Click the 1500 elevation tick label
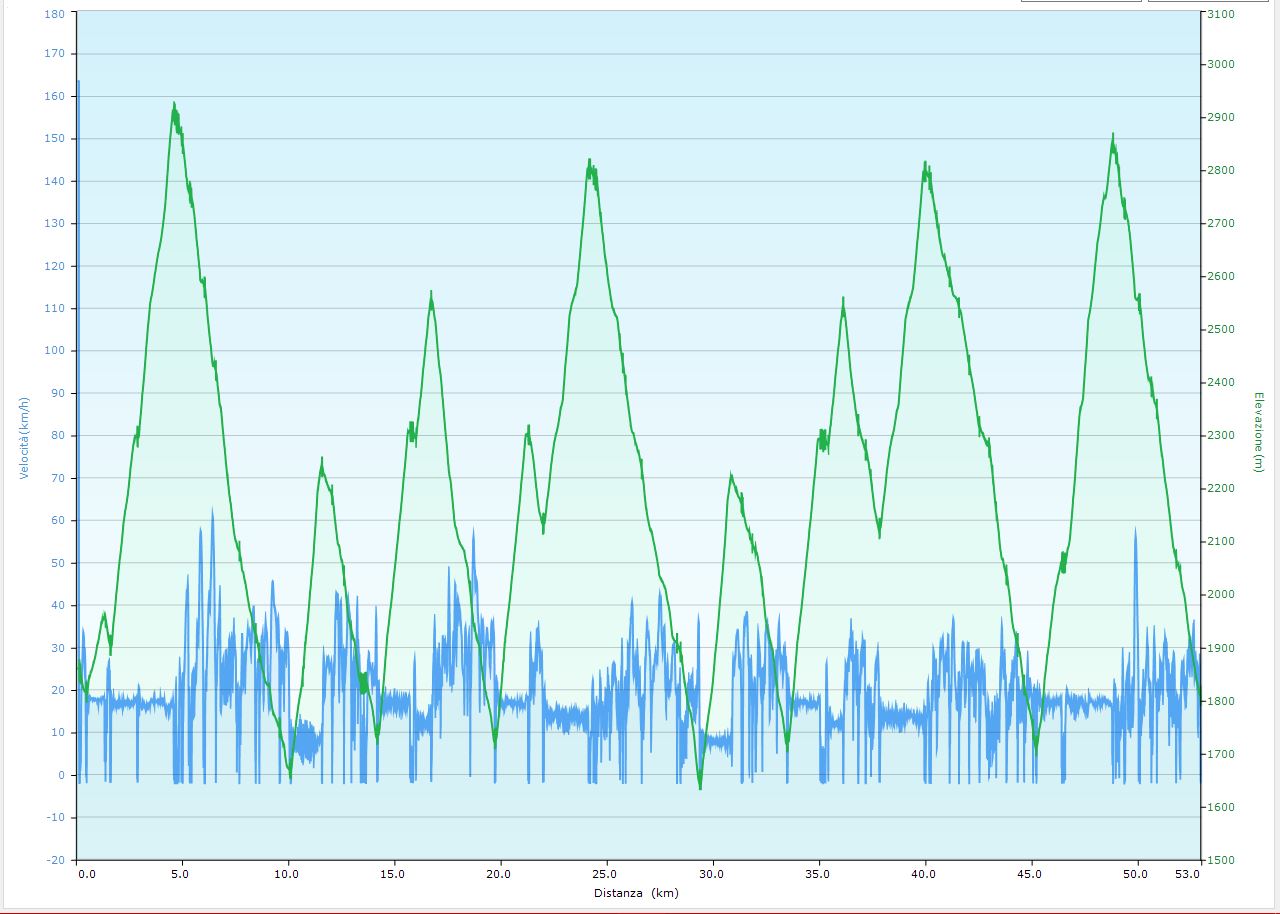Screen dimensions: 1280x914 [1221, 860]
